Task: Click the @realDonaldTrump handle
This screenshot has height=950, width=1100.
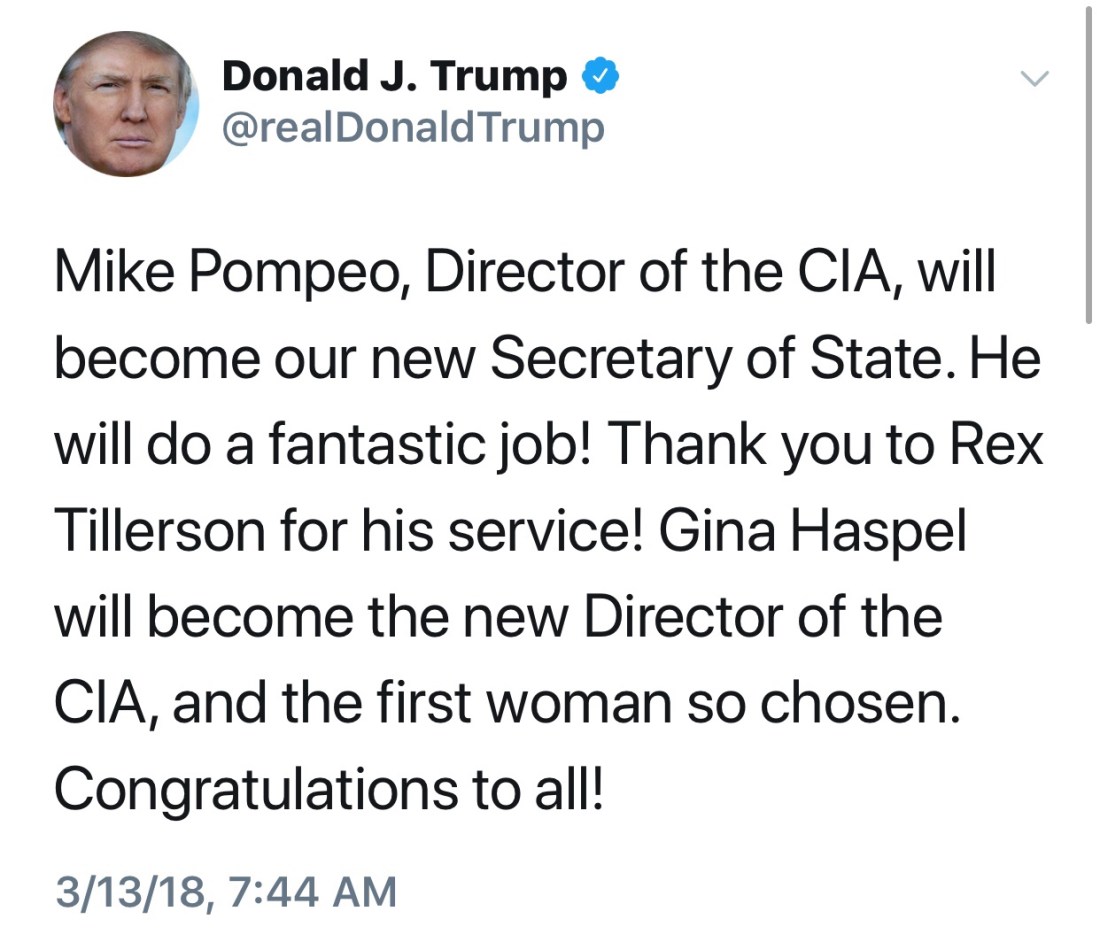Action: pos(412,127)
